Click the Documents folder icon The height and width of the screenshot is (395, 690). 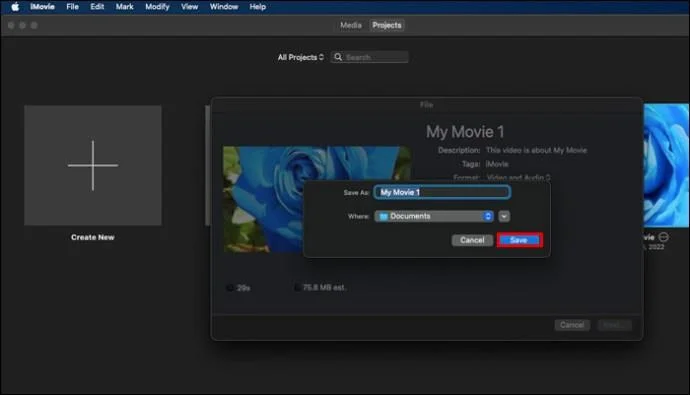click(383, 216)
